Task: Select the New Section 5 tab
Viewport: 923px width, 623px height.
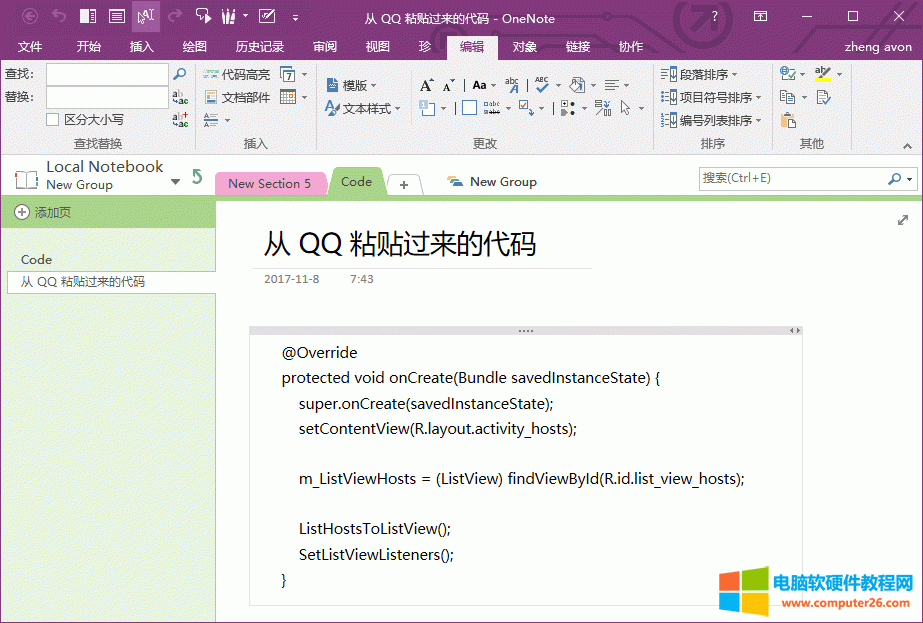Action: (270, 182)
